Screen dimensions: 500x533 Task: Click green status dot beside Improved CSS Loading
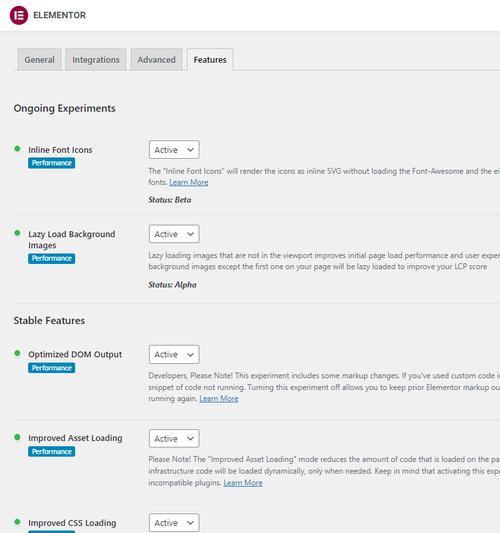click(x=17, y=522)
